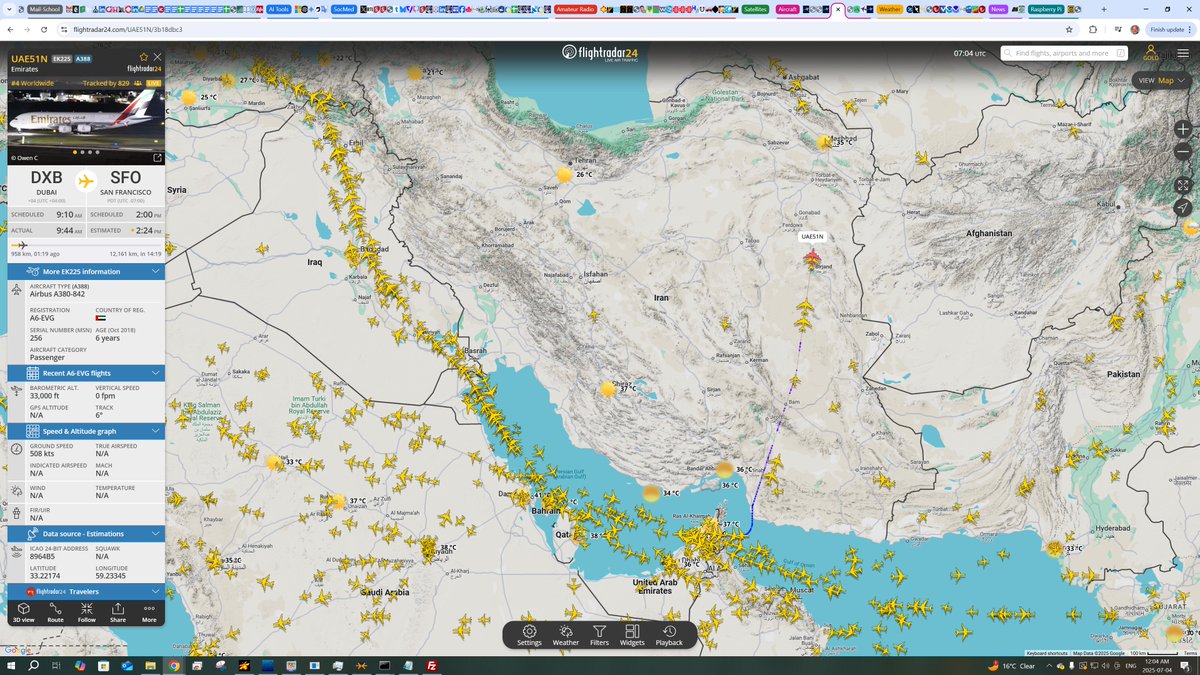The image size is (1200, 675).
Task: Open Chrome extensions menu
Action: pos(1092,29)
